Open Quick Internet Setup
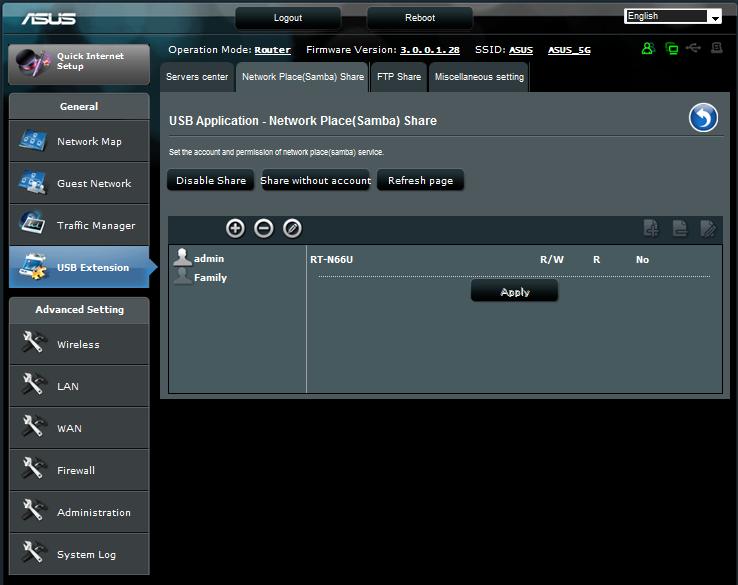 click(x=79, y=64)
